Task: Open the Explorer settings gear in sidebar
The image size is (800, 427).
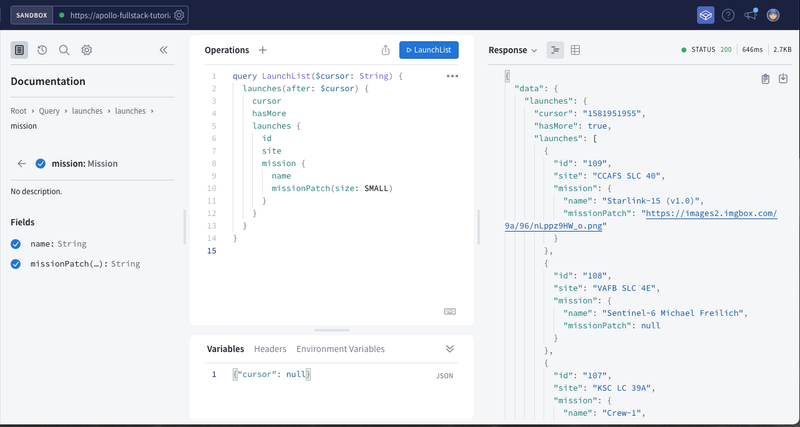Action: (87, 50)
